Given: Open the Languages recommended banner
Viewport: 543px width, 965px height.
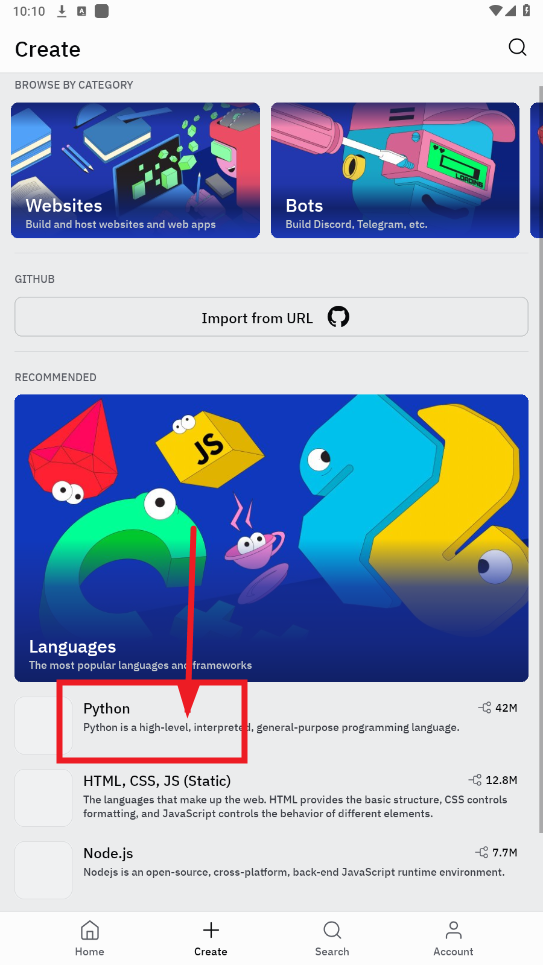Looking at the screenshot, I should pos(272,538).
